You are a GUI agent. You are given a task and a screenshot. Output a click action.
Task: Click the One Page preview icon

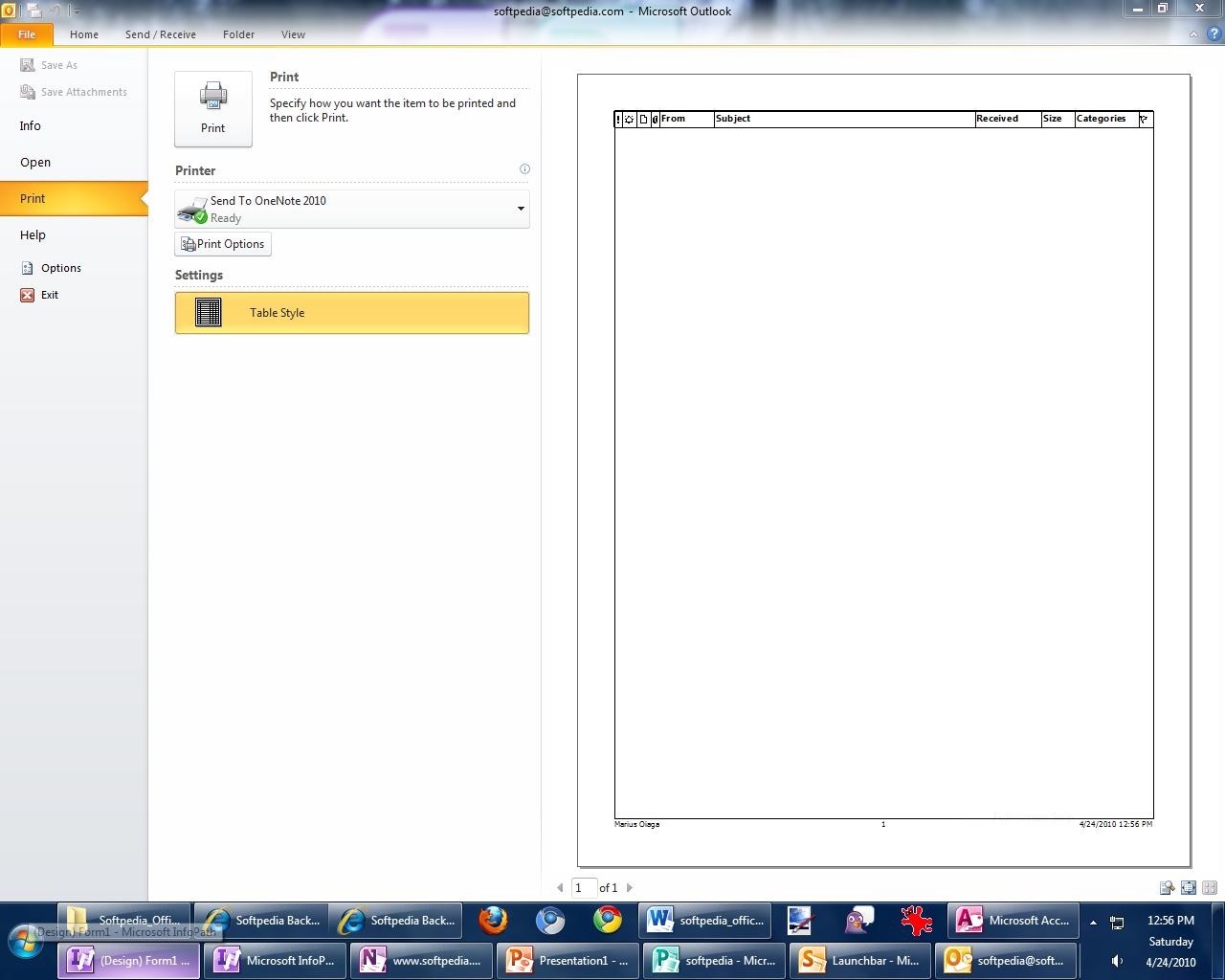click(x=1188, y=888)
